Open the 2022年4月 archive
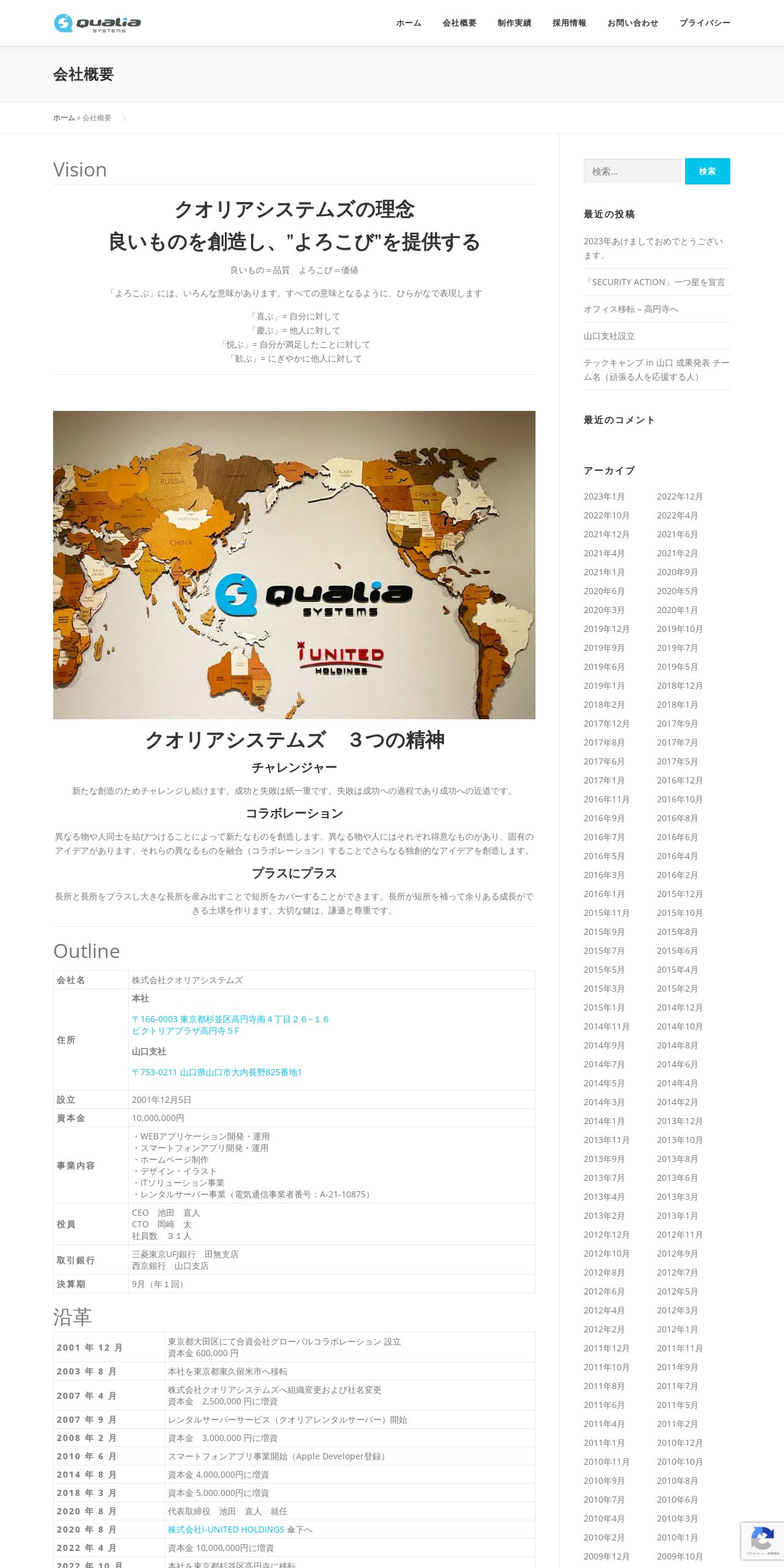 tap(677, 515)
